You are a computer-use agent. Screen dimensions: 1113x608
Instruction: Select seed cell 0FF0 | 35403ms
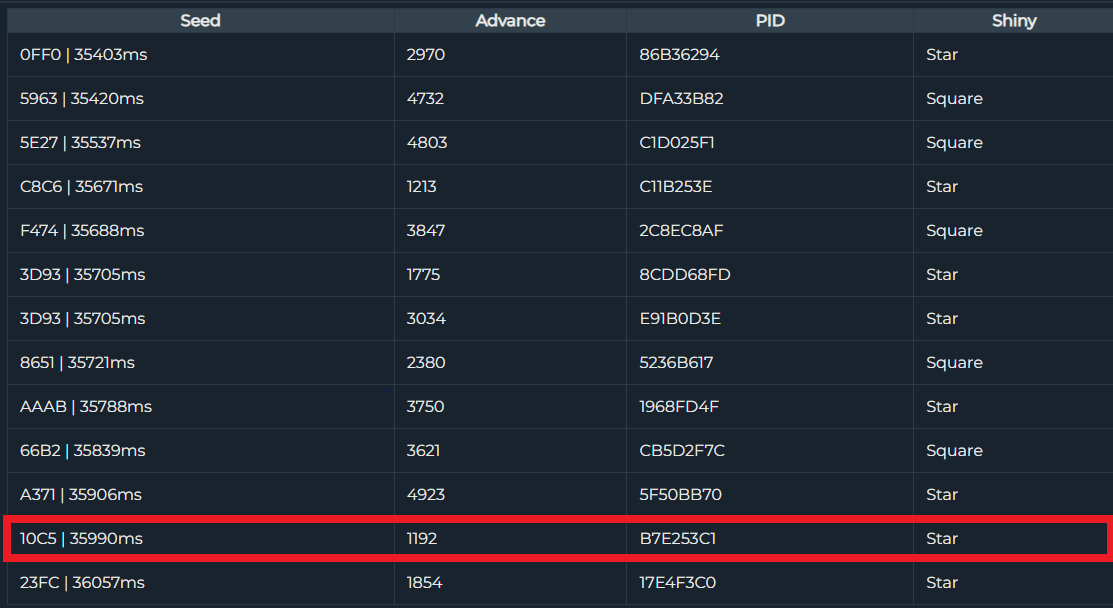coord(84,55)
